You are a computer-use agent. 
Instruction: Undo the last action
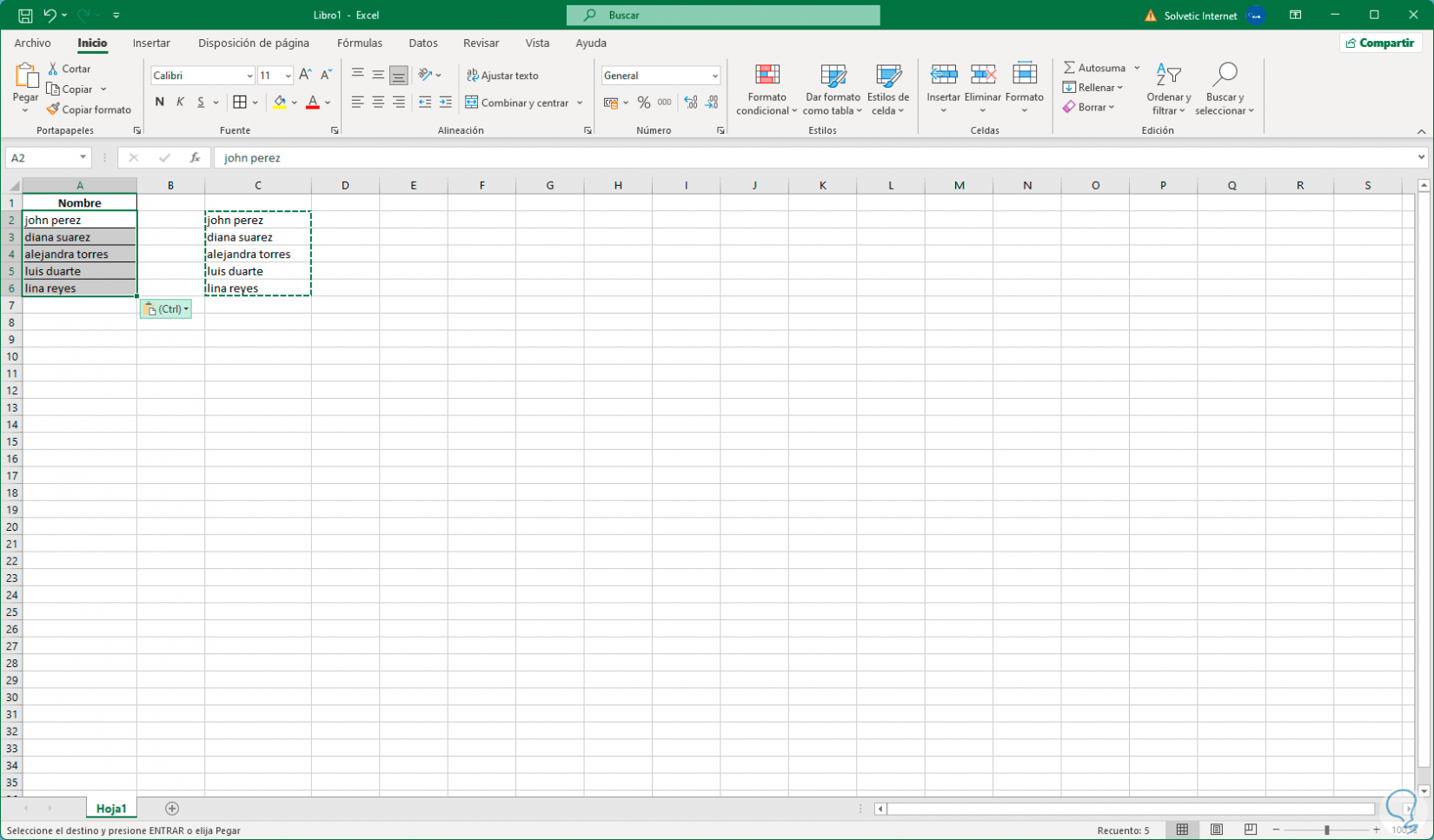click(x=50, y=16)
